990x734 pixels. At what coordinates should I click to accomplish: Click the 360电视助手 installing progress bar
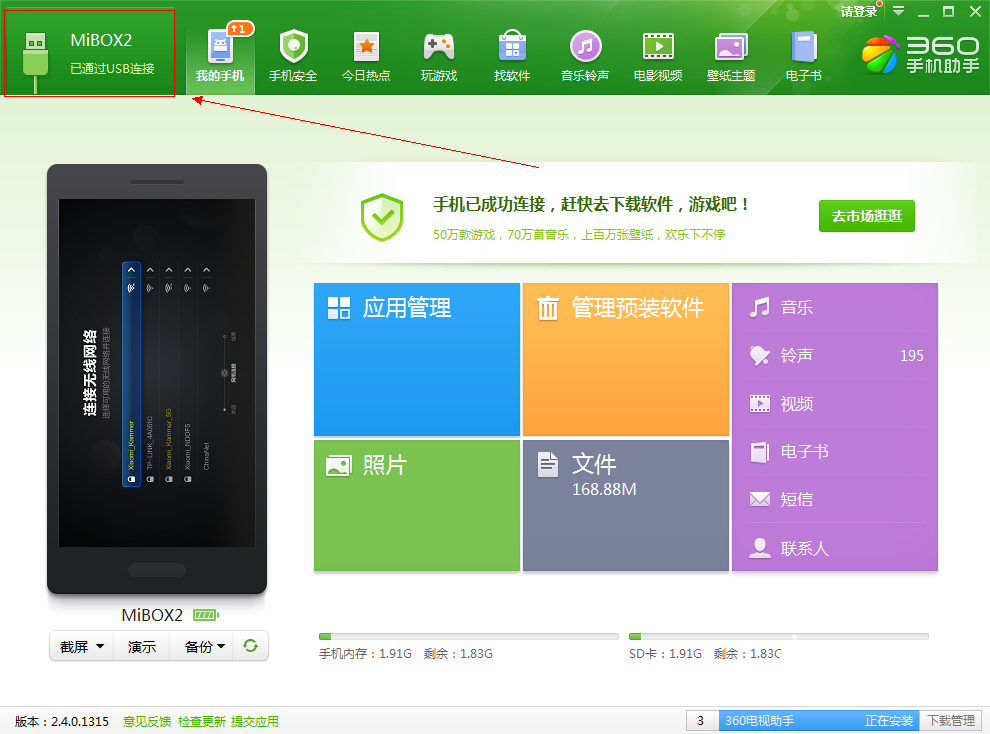click(x=819, y=721)
